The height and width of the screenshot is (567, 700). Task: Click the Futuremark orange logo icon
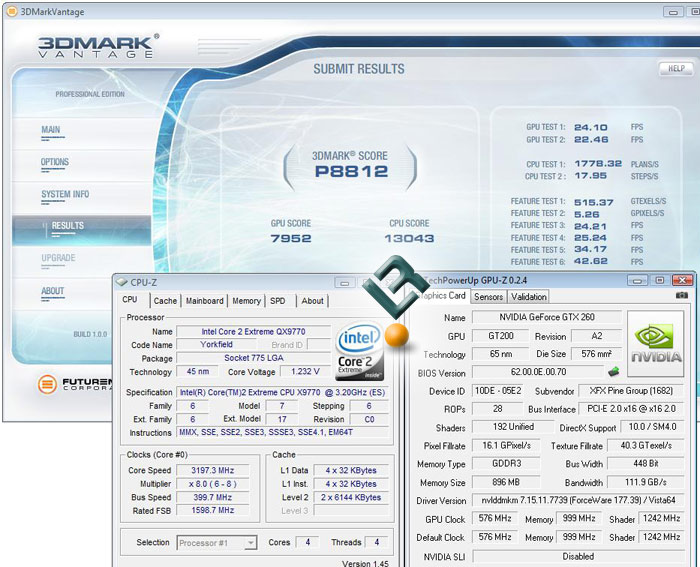pos(47,384)
